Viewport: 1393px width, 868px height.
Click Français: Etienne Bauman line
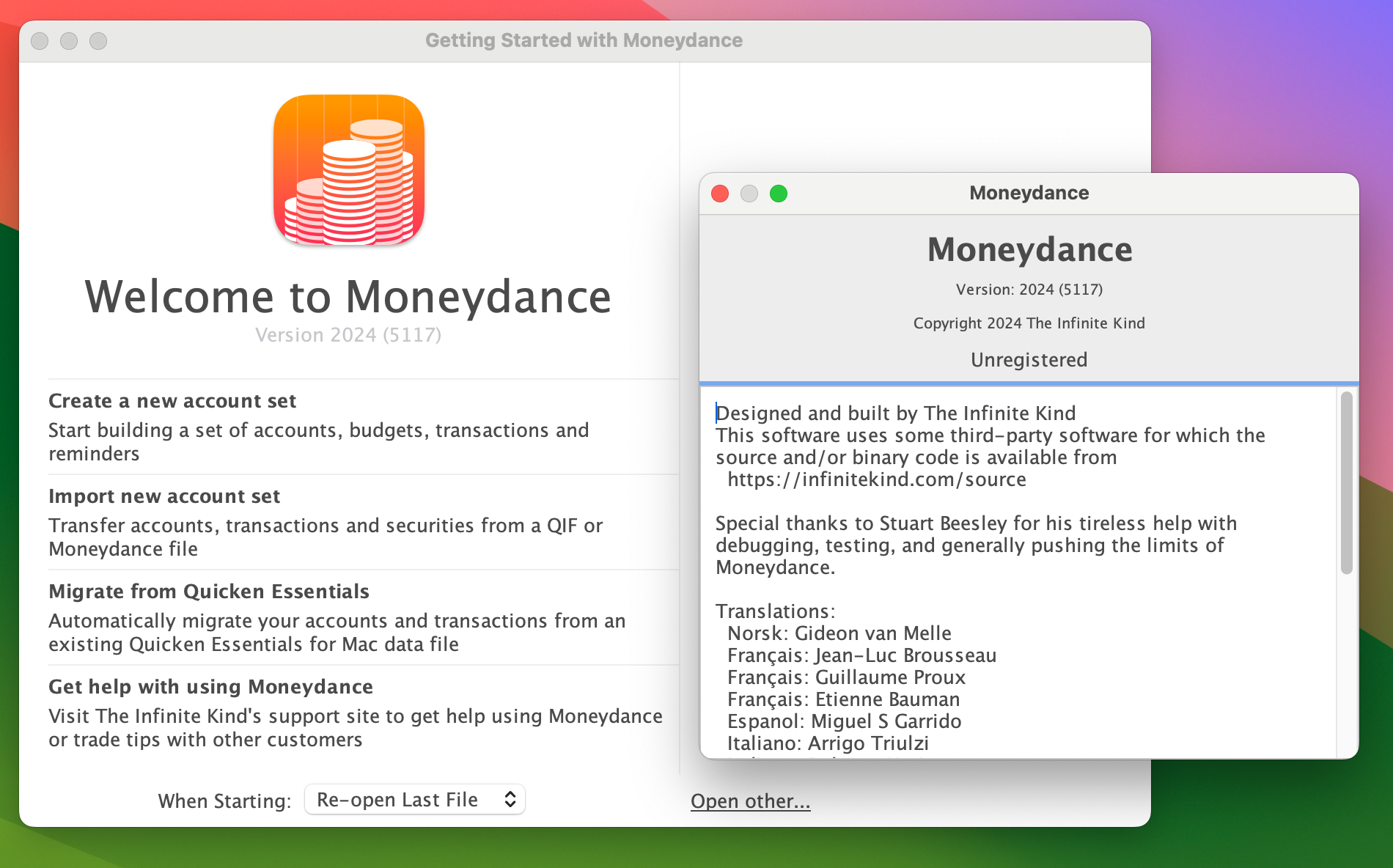coord(844,699)
